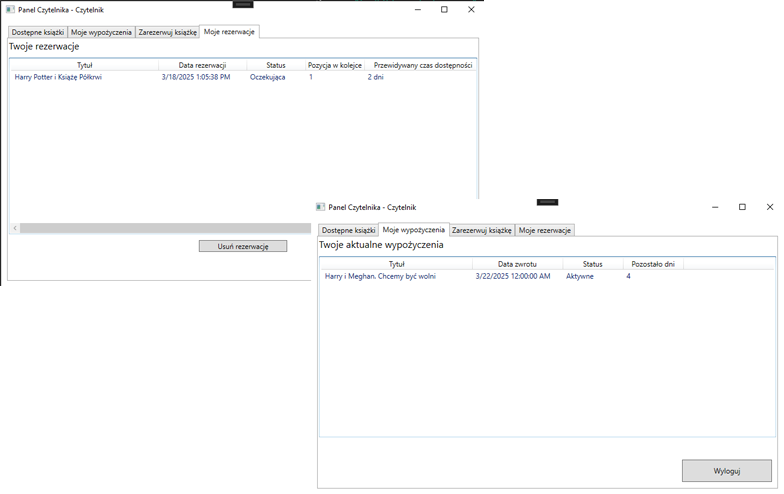Viewport: 784px width, 494px height.
Task: Maximize the loans Panel Czytelnika window
Action: (742, 207)
